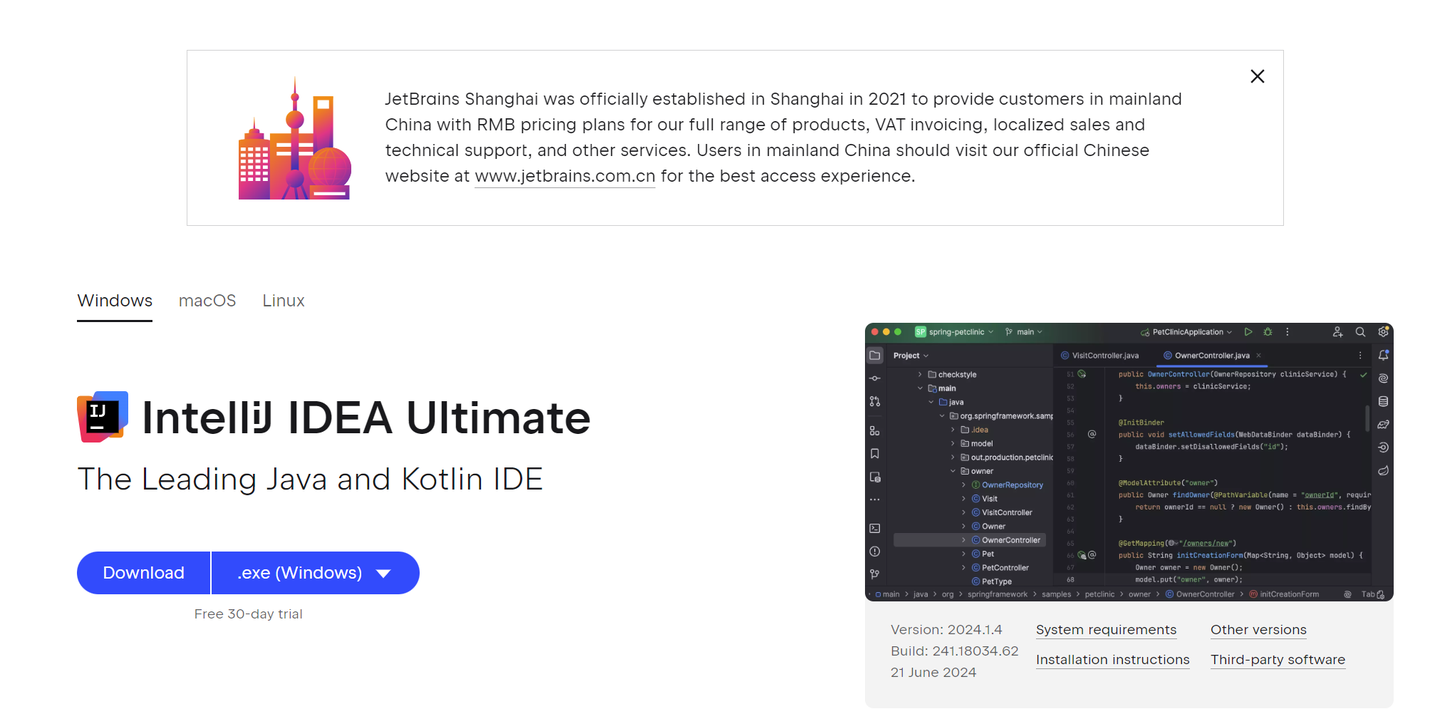Screen dimensions: 1440x709
Task: Expand the model package arrow
Action: pyautogui.click(x=952, y=443)
